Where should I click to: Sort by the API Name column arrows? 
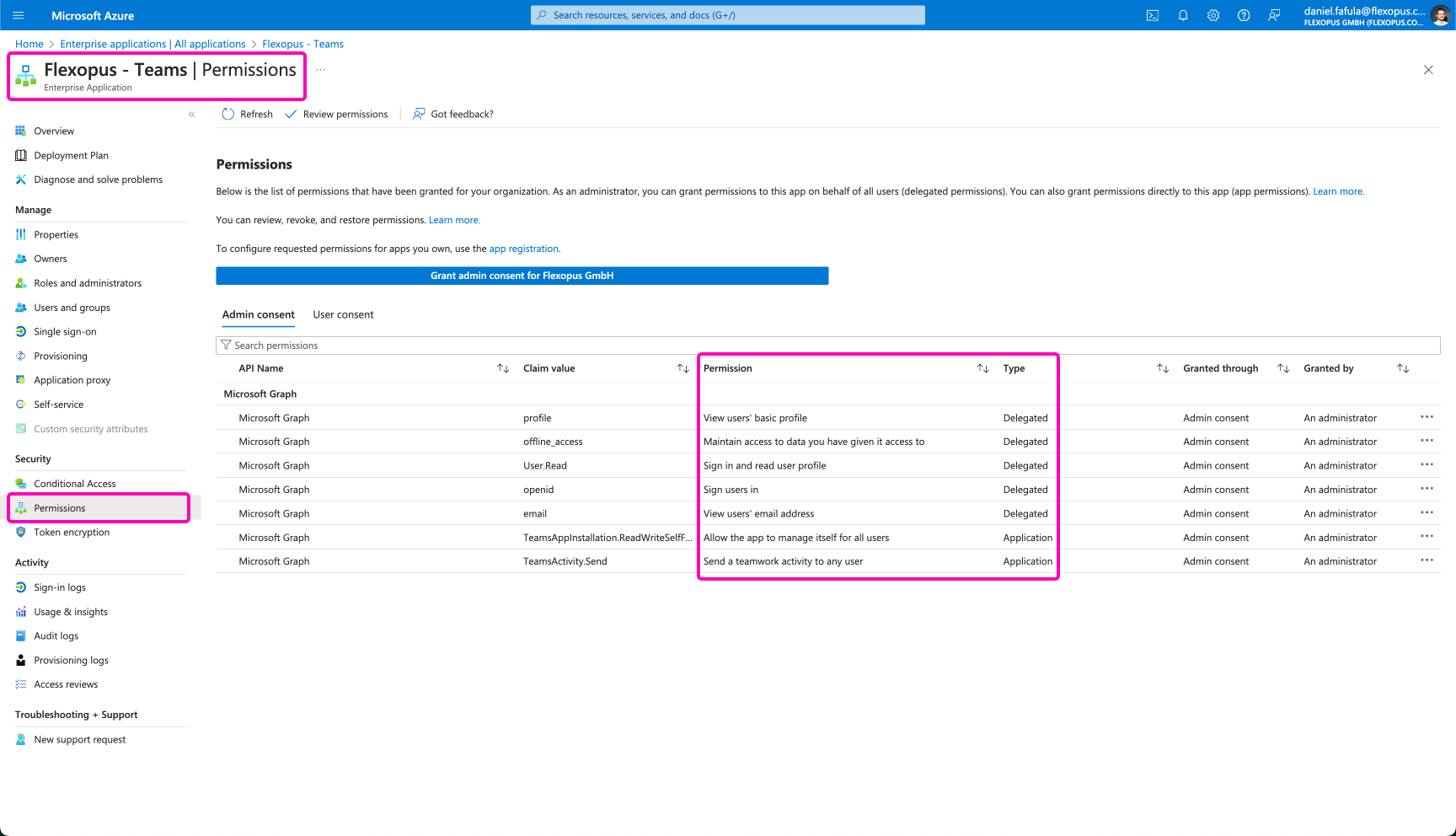[x=503, y=368]
